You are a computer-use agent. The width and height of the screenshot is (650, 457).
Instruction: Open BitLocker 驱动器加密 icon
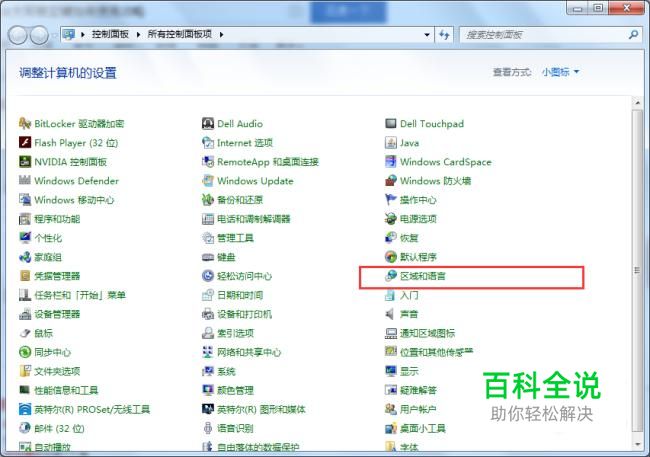(25, 124)
